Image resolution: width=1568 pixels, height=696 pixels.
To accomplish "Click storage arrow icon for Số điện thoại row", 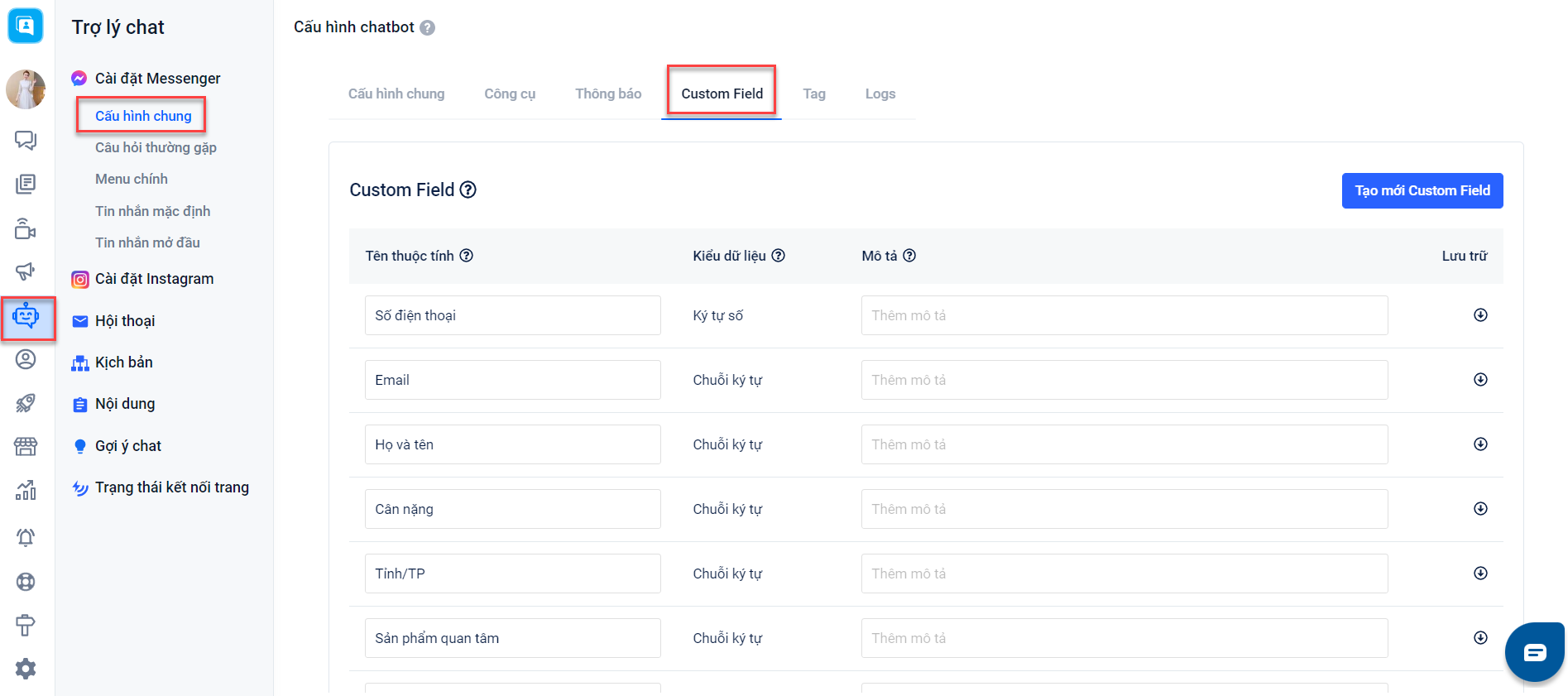I will tap(1480, 315).
